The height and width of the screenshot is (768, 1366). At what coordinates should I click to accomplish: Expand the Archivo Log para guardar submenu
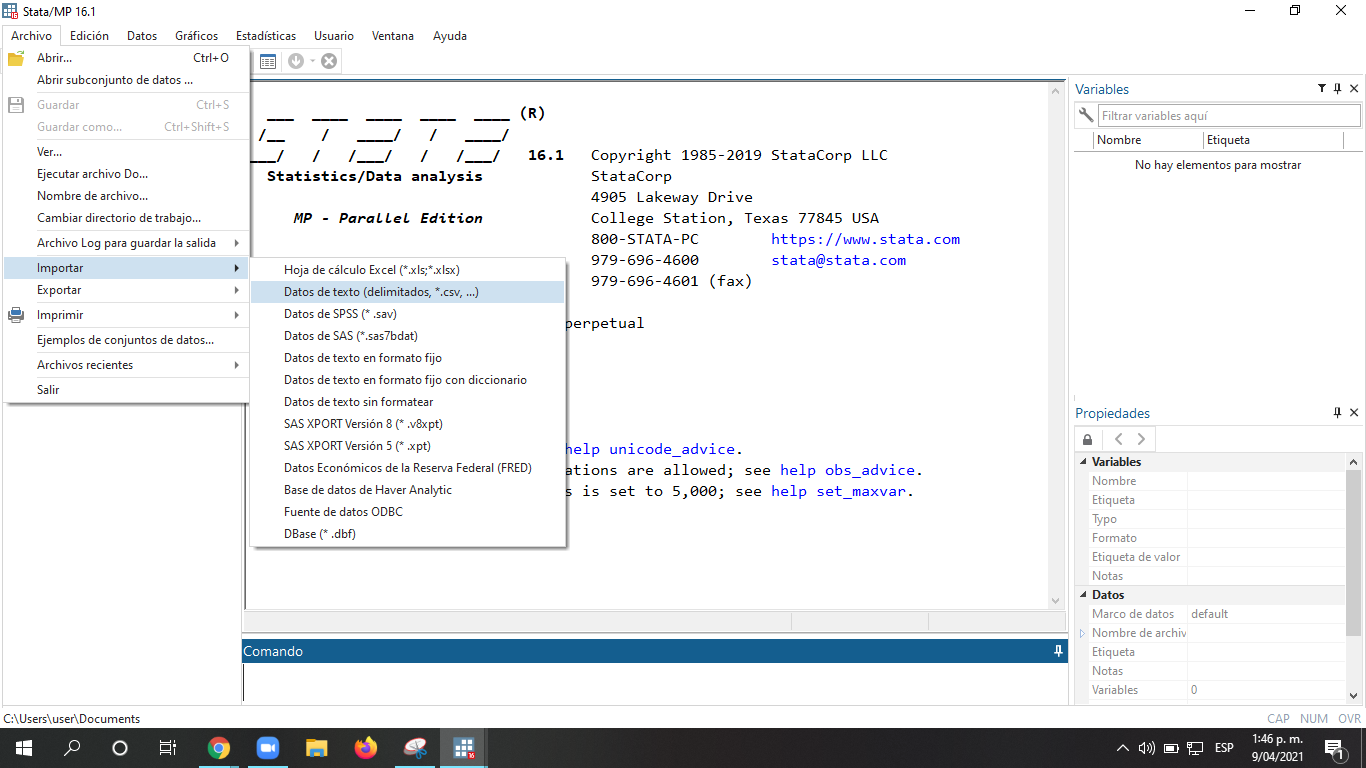click(x=126, y=243)
